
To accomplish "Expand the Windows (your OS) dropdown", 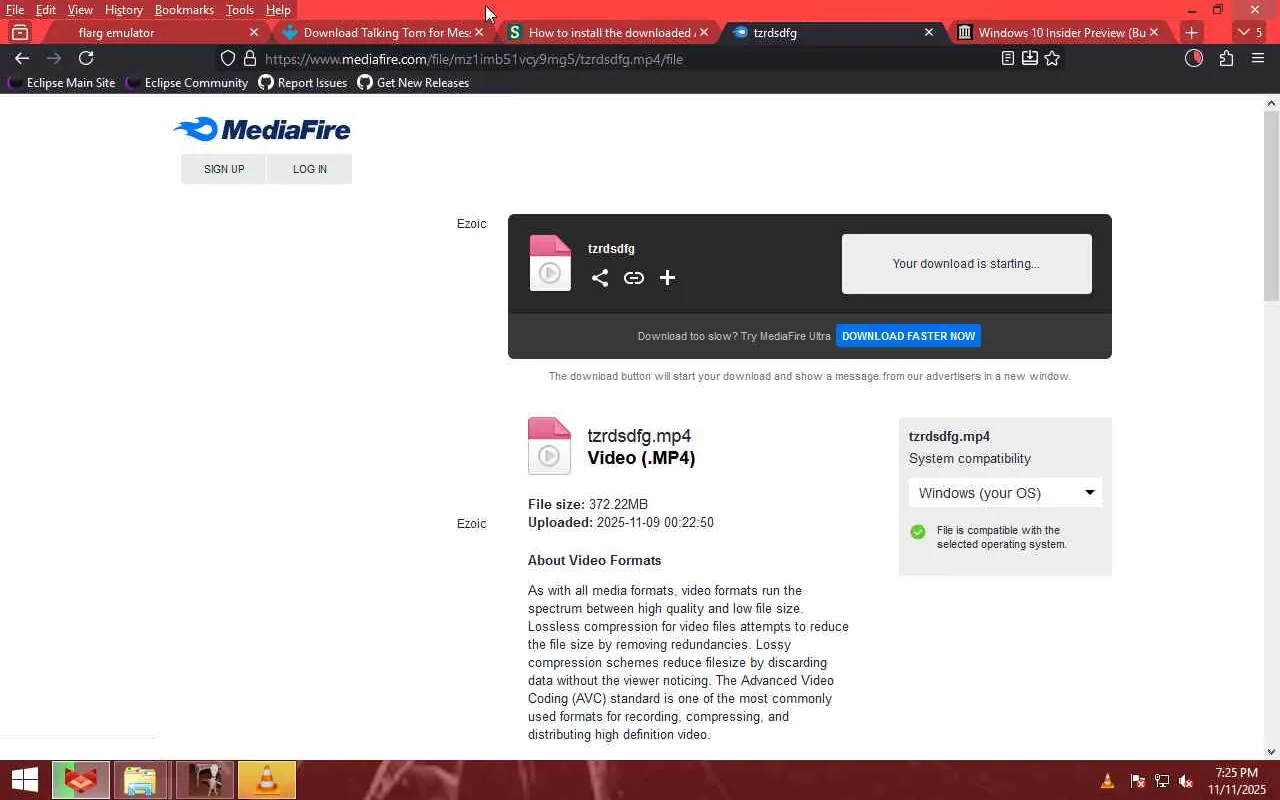I will 1005,492.
